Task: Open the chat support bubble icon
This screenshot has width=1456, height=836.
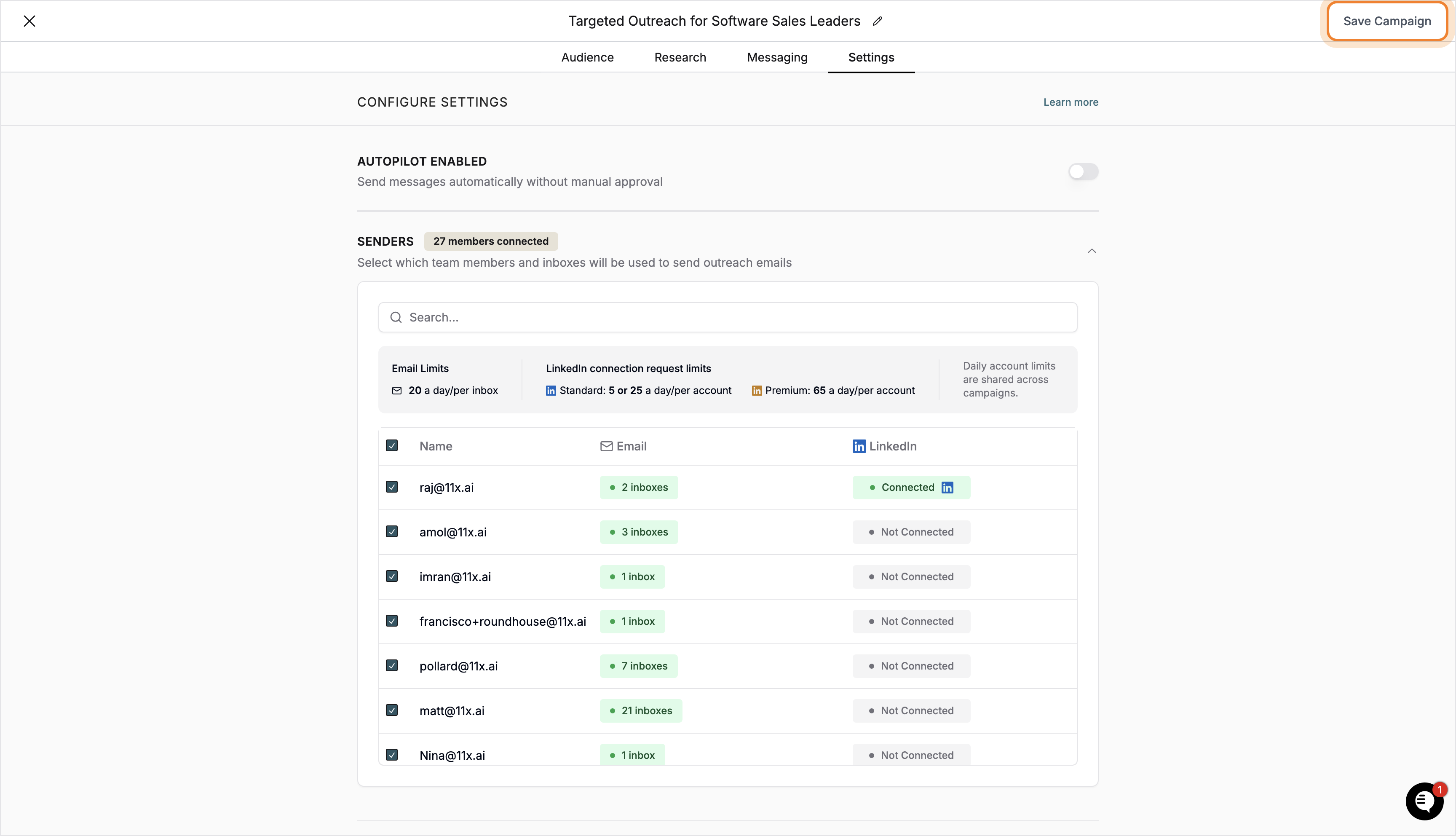Action: point(1424,801)
